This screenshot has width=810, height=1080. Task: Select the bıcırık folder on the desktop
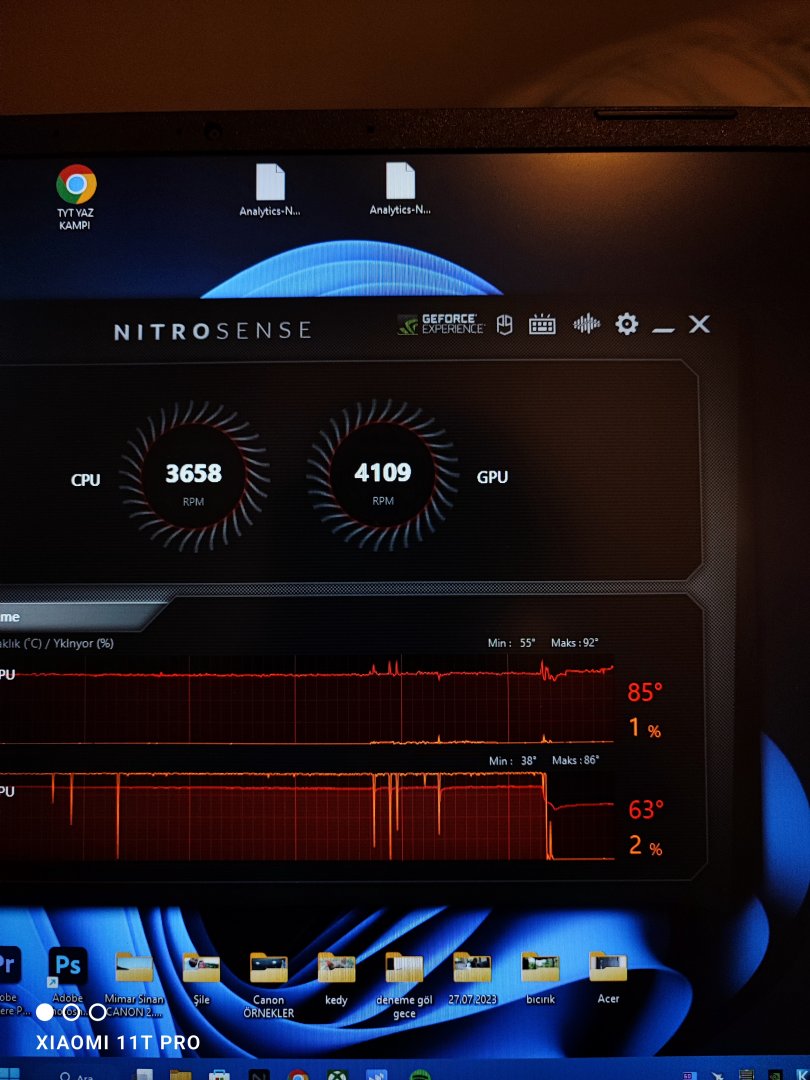[540, 978]
